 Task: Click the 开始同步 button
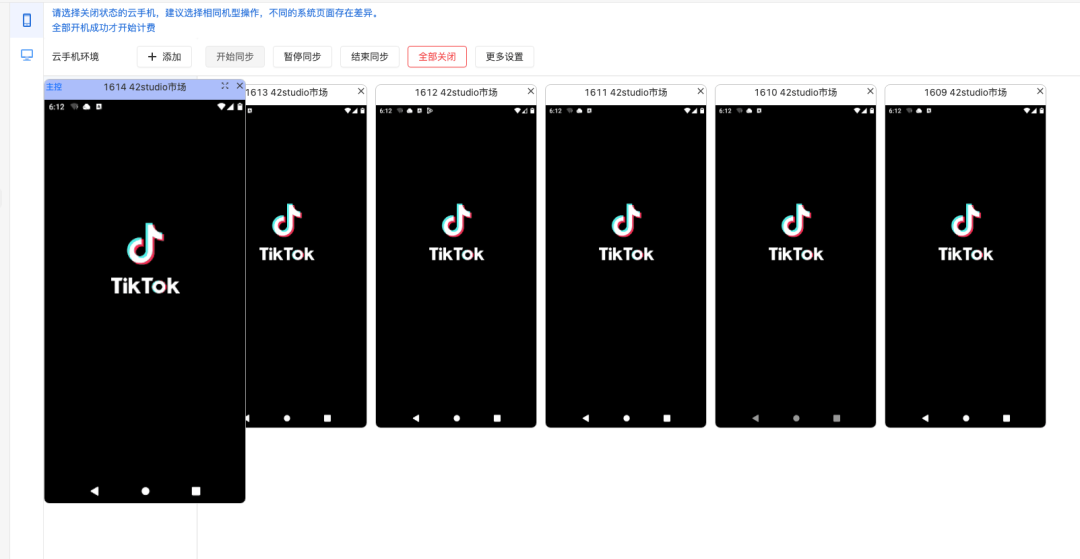click(x=235, y=57)
